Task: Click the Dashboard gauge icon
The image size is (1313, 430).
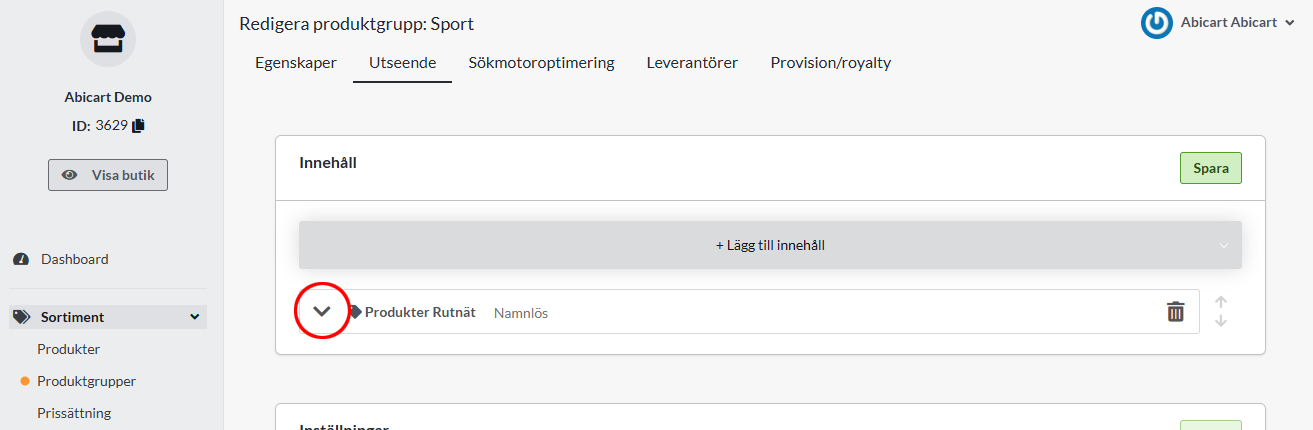Action: (21, 259)
